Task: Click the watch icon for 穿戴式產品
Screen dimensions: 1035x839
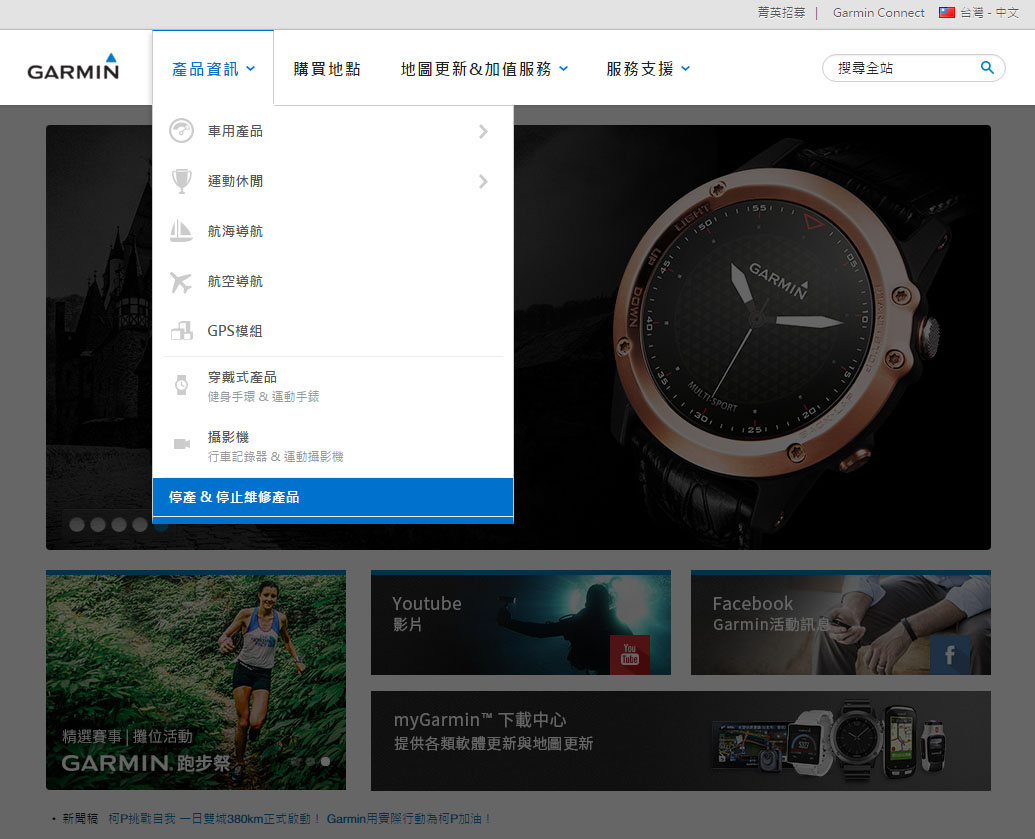Action: [181, 385]
